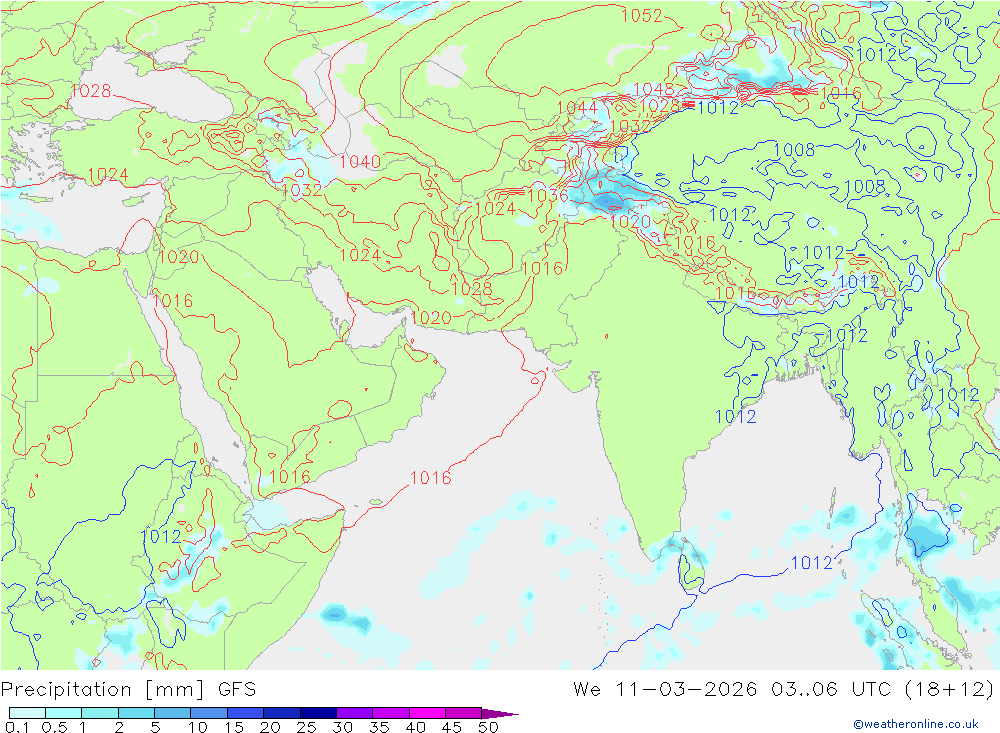The height and width of the screenshot is (733, 1000).
Task: Click the date 'We 11-03-2026 03..06 UTC (18+12)'
Action: tap(783, 690)
